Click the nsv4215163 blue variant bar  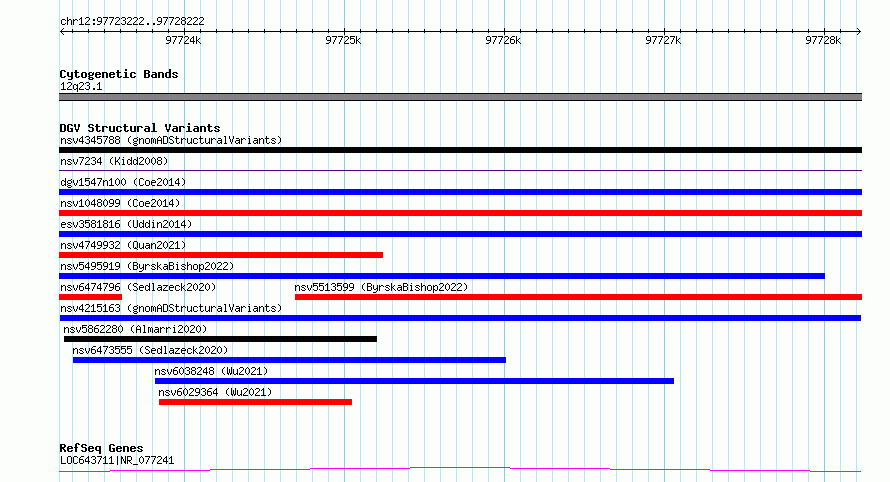[460, 318]
